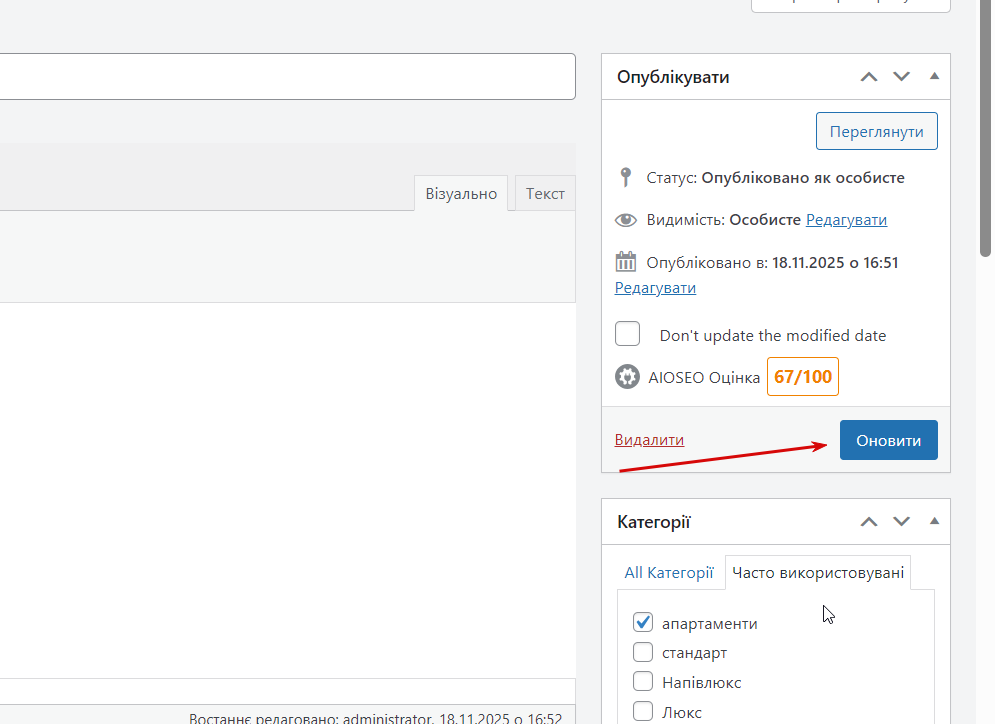Click the published date calendar icon
The height and width of the screenshot is (724, 995).
[x=626, y=263]
